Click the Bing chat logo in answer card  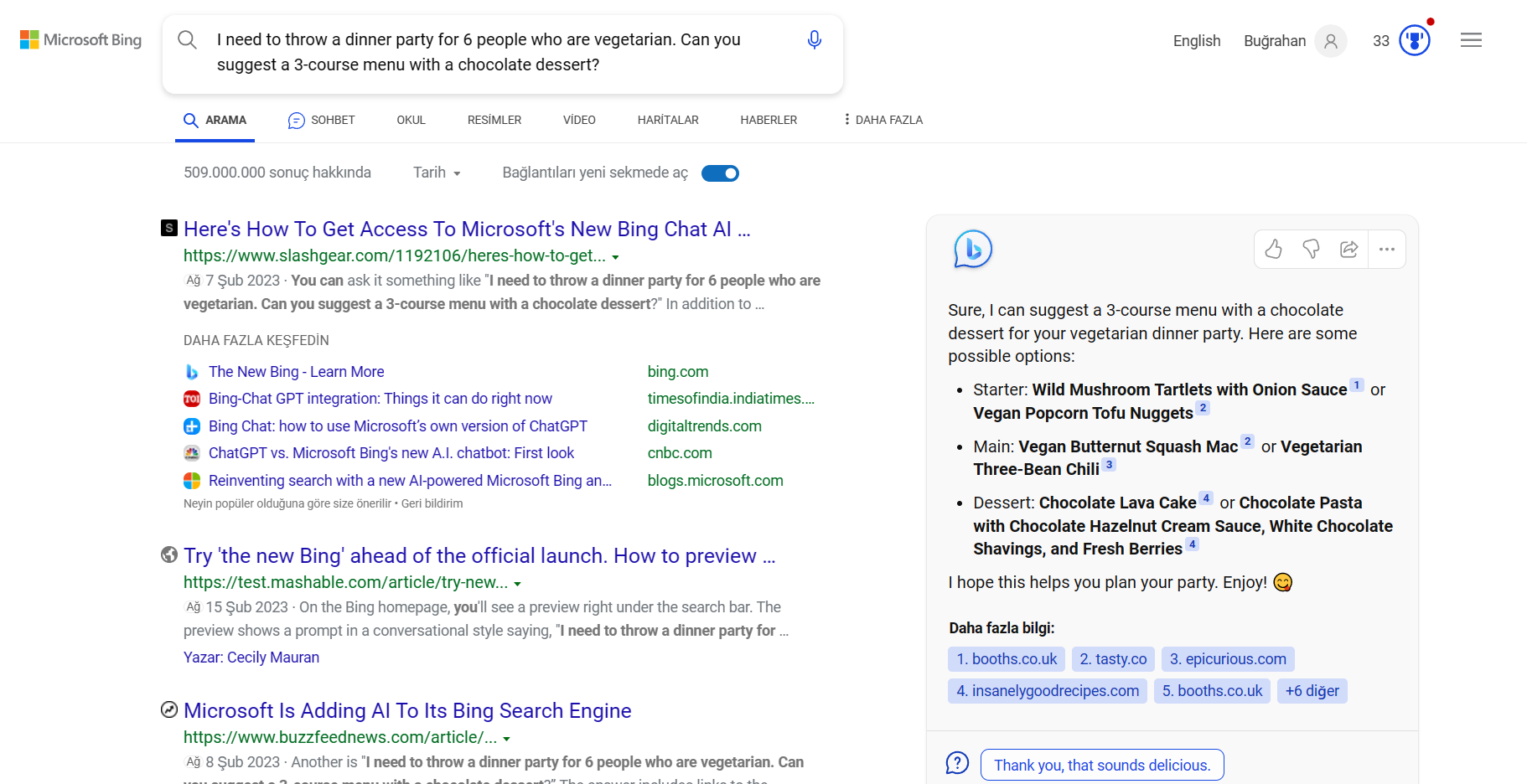click(973, 249)
